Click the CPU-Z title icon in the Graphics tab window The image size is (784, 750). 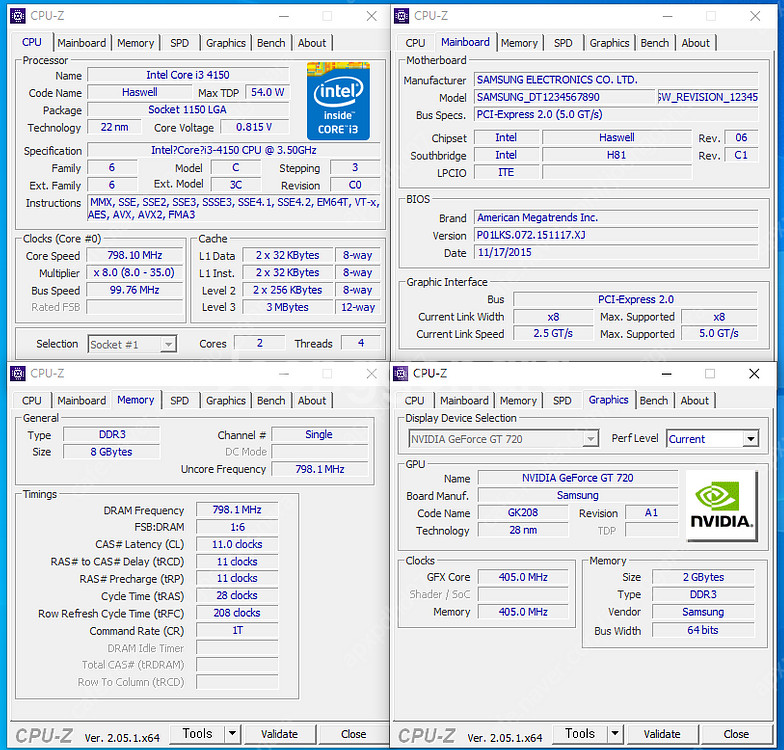click(x=400, y=374)
